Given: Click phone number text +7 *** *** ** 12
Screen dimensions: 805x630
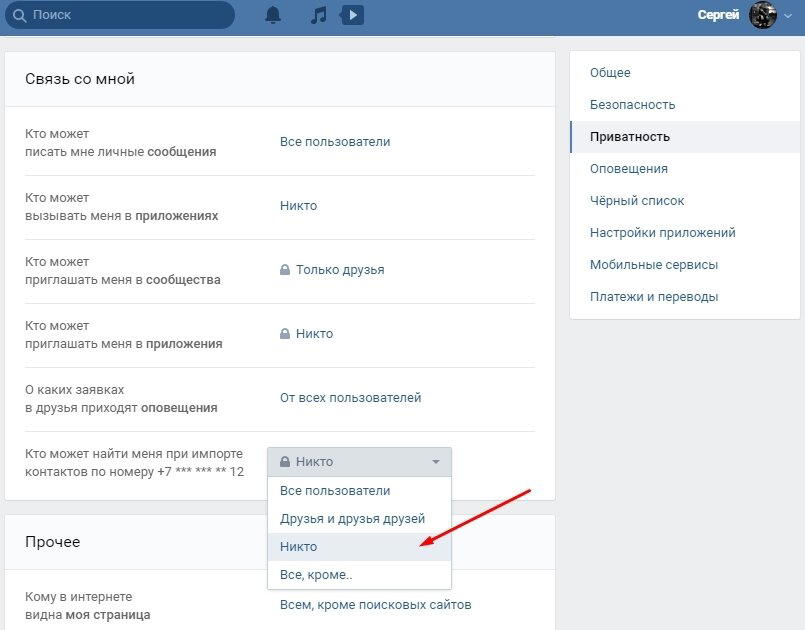Looking at the screenshot, I should (201, 472).
